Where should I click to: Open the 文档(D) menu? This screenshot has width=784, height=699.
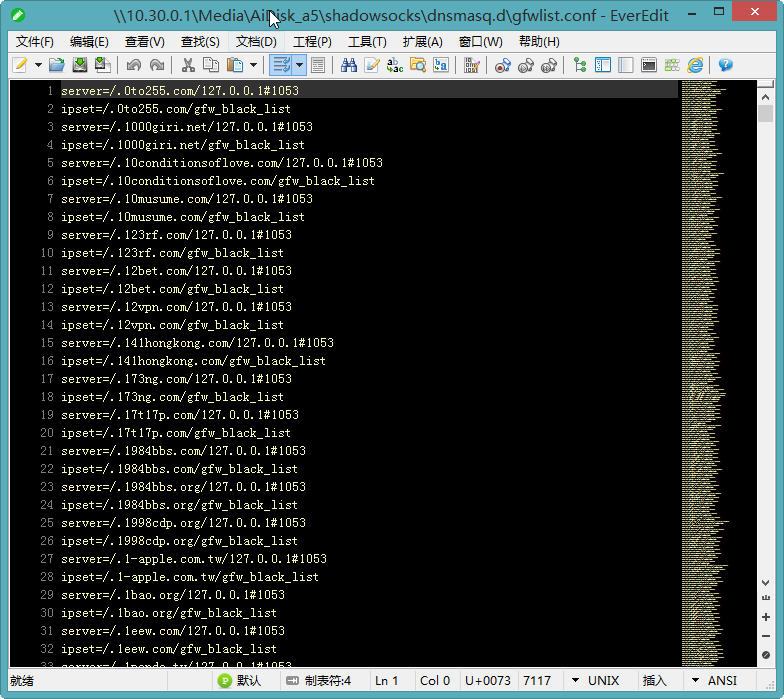(256, 42)
